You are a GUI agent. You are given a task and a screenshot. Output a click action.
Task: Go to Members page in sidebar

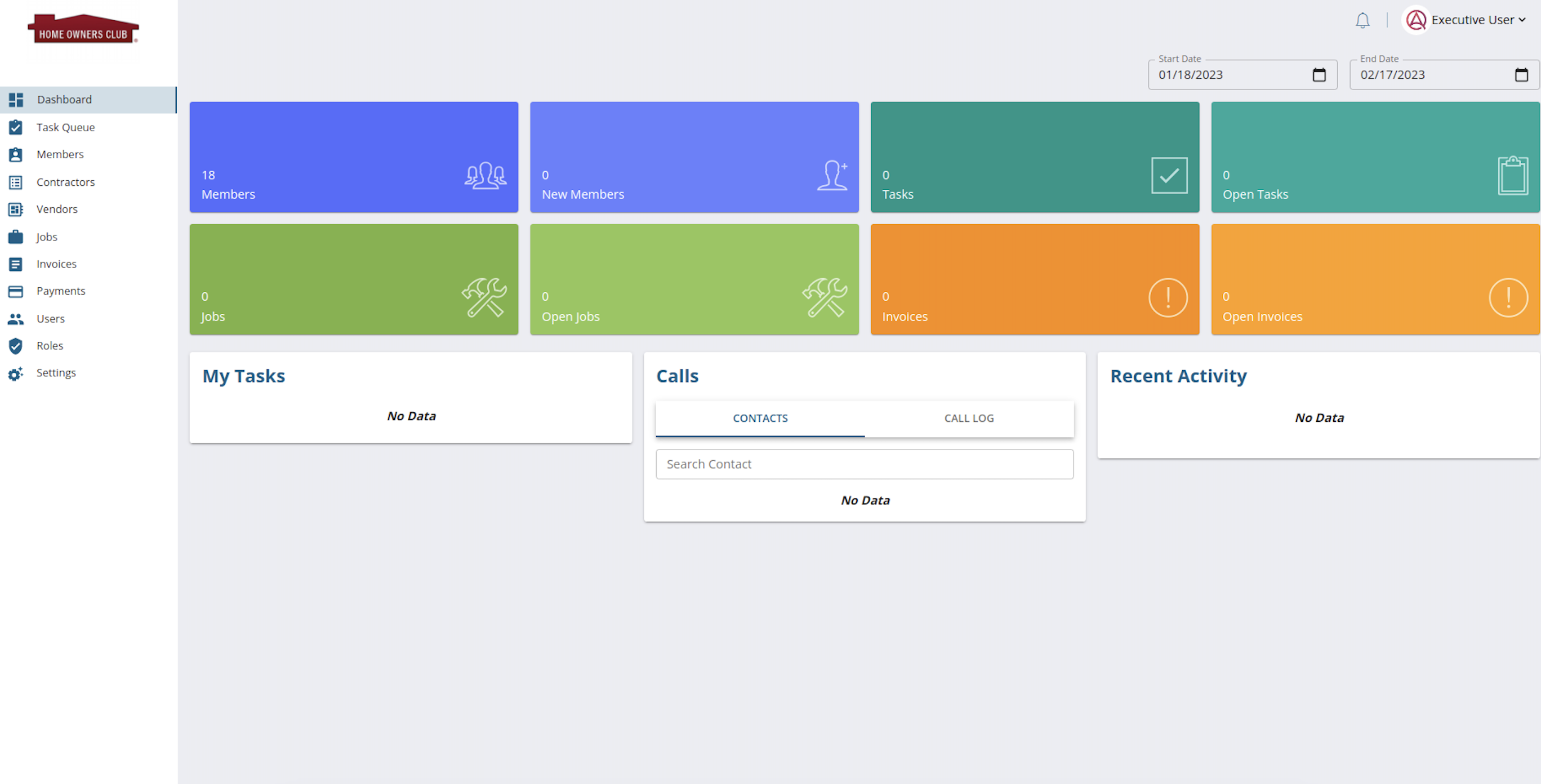tap(60, 154)
